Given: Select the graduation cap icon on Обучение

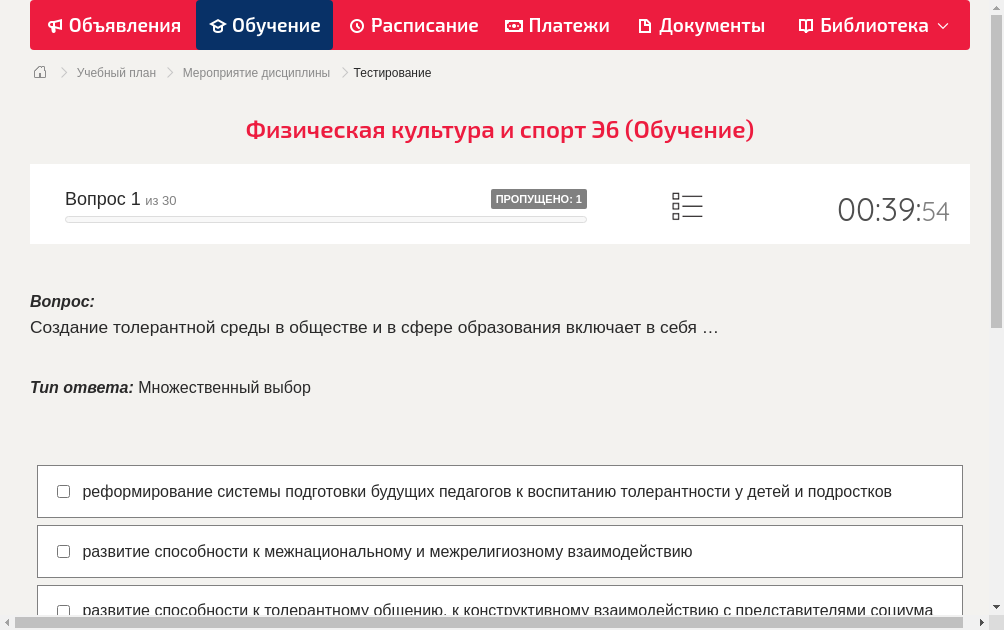Looking at the screenshot, I should pos(219,25).
